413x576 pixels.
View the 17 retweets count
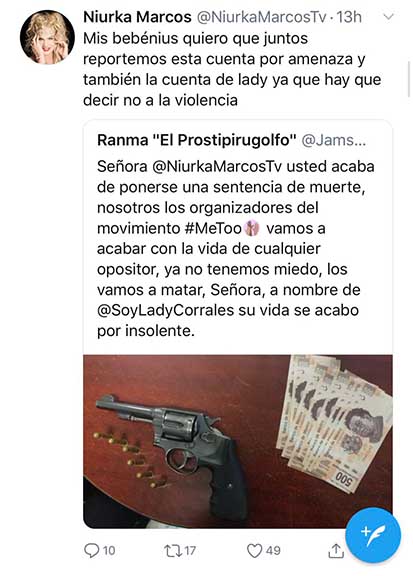(190, 551)
